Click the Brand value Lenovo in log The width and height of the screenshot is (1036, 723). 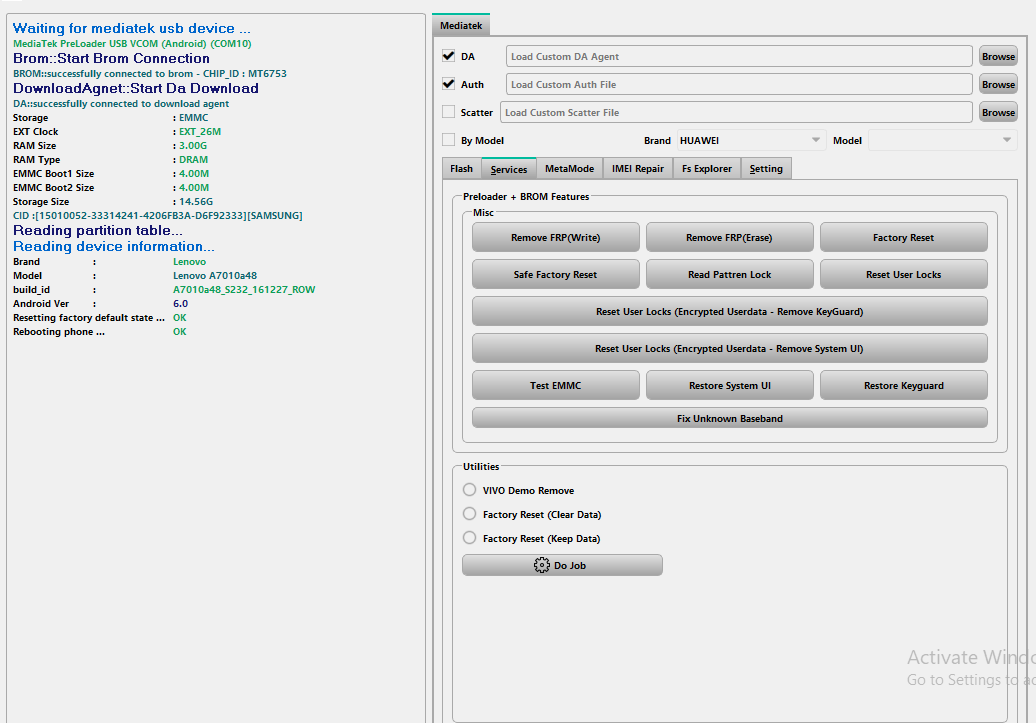tap(190, 262)
